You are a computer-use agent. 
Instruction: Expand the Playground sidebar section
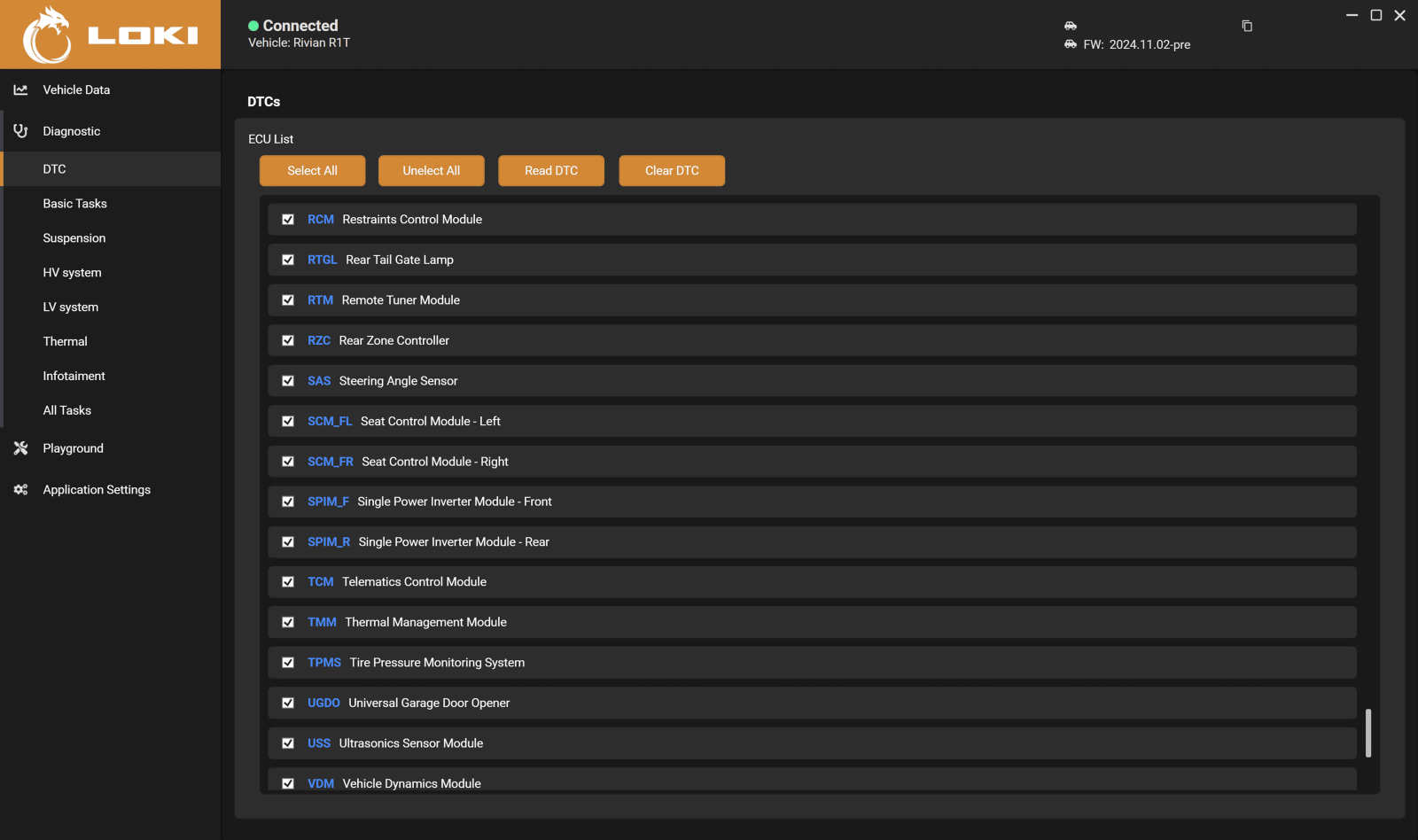click(73, 448)
